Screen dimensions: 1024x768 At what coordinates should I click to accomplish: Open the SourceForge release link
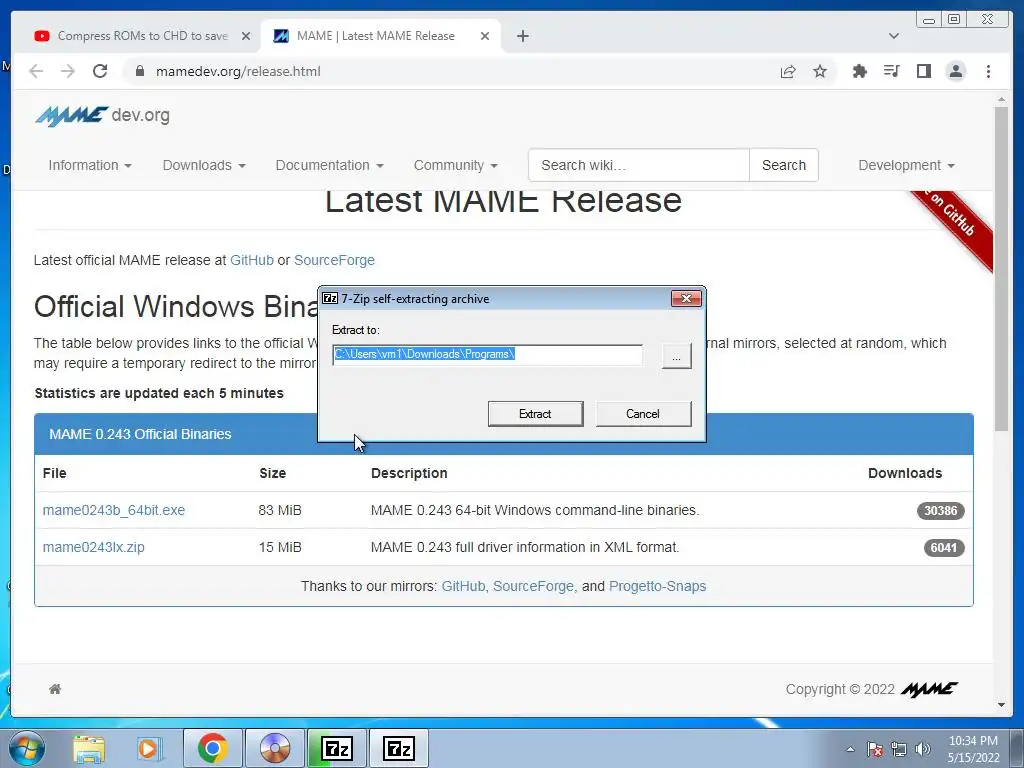[x=334, y=260]
